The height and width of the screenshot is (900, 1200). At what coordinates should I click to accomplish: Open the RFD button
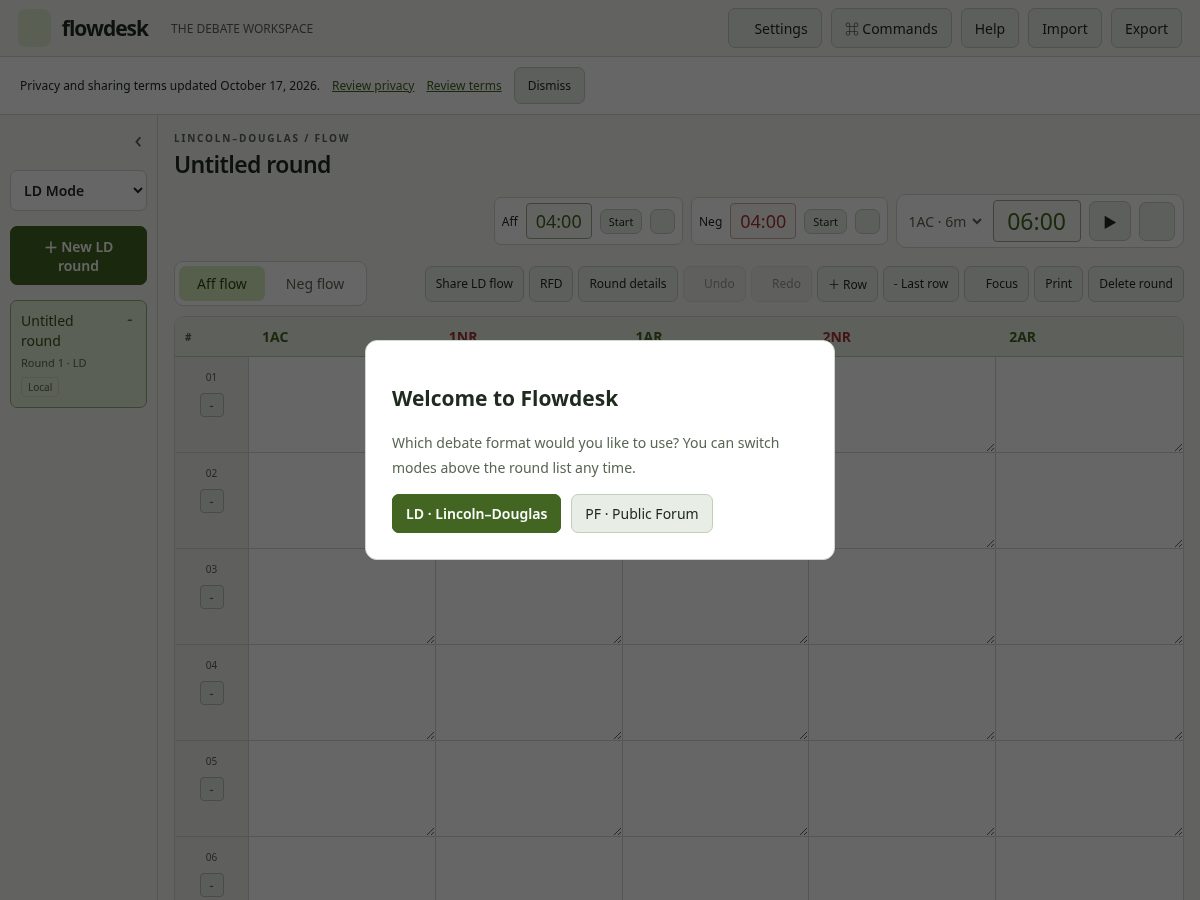[551, 284]
